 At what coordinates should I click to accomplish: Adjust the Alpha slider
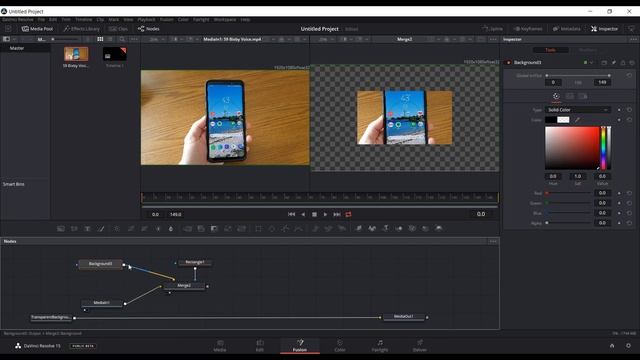click(x=569, y=223)
